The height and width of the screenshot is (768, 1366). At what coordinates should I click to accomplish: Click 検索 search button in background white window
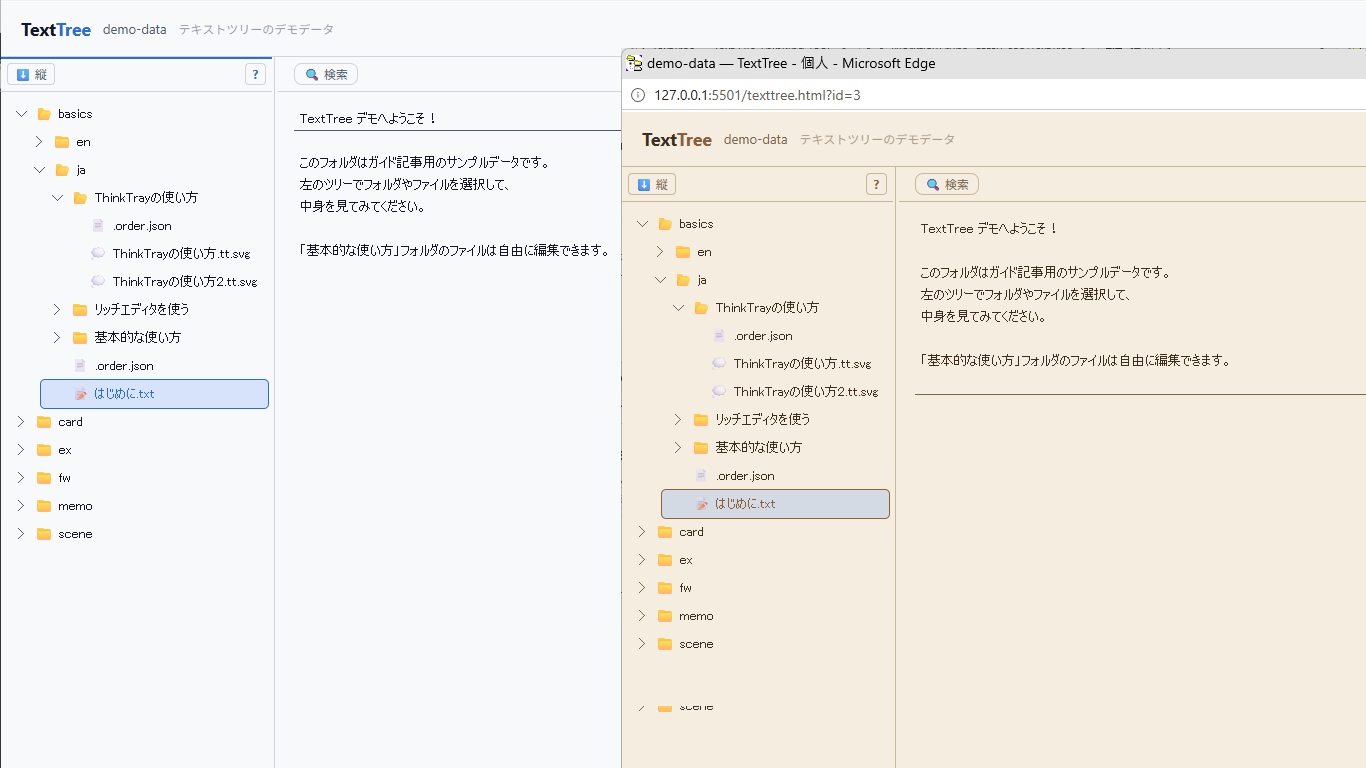pos(326,74)
